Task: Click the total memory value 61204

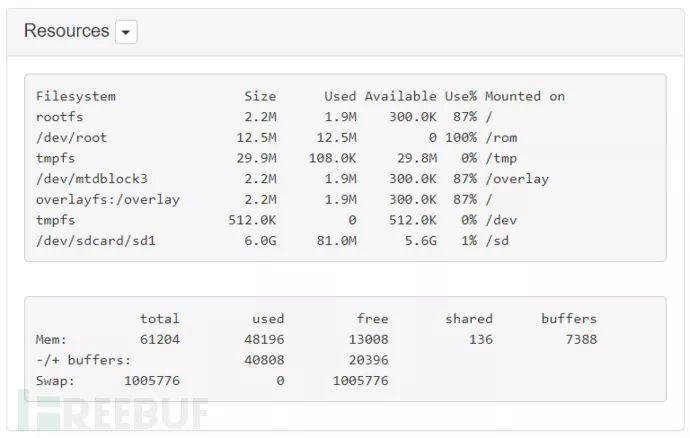Action: coord(160,339)
